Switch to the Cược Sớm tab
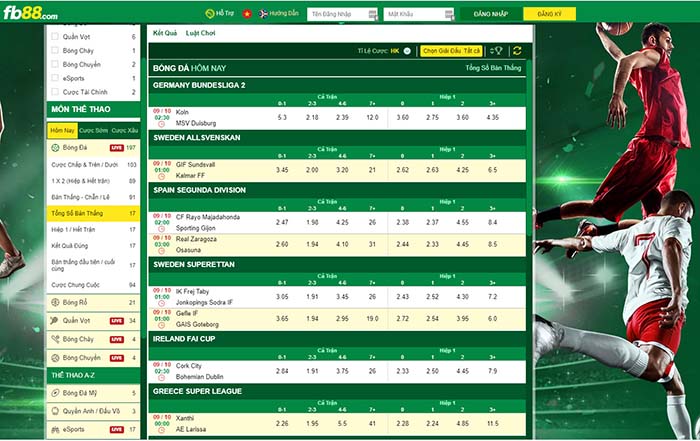Image resolution: width=700 pixels, height=441 pixels. point(94,130)
